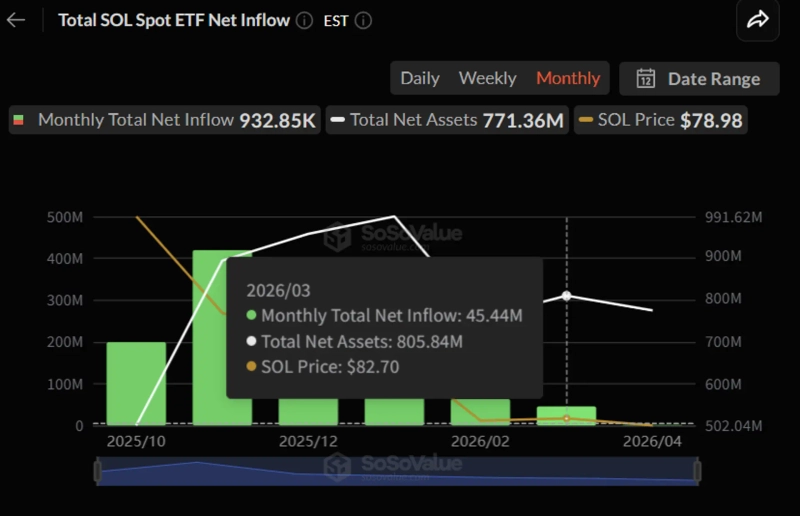Click info icon next to EST
The height and width of the screenshot is (516, 800).
click(x=363, y=20)
